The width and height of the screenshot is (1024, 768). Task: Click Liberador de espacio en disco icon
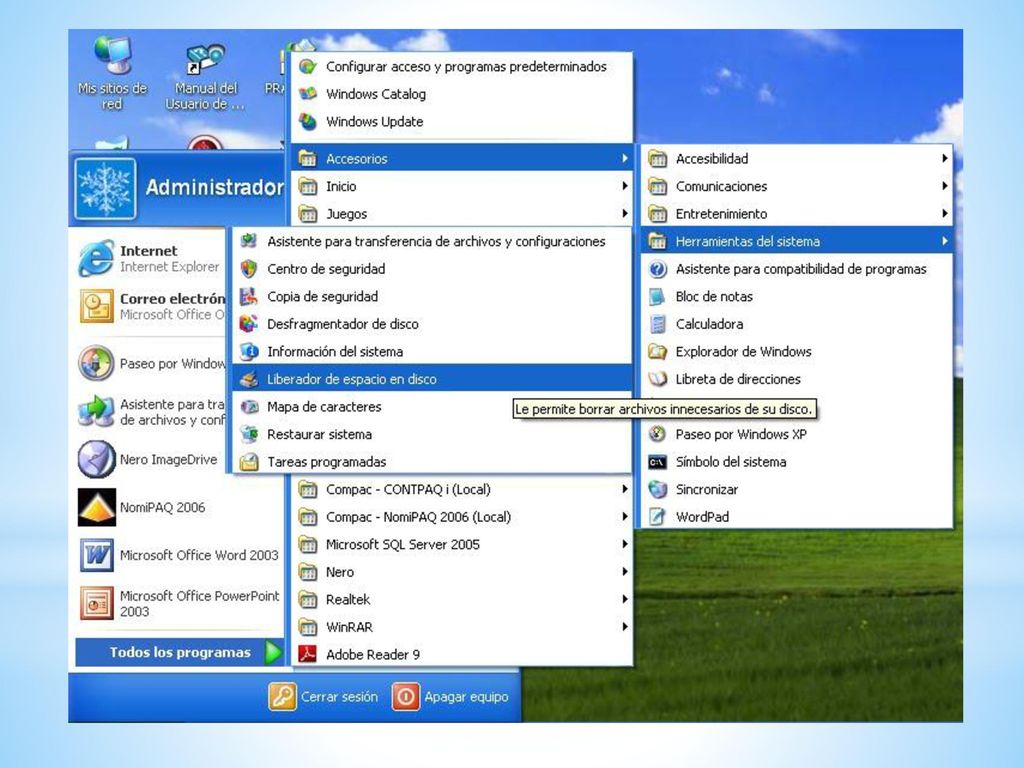(x=249, y=379)
